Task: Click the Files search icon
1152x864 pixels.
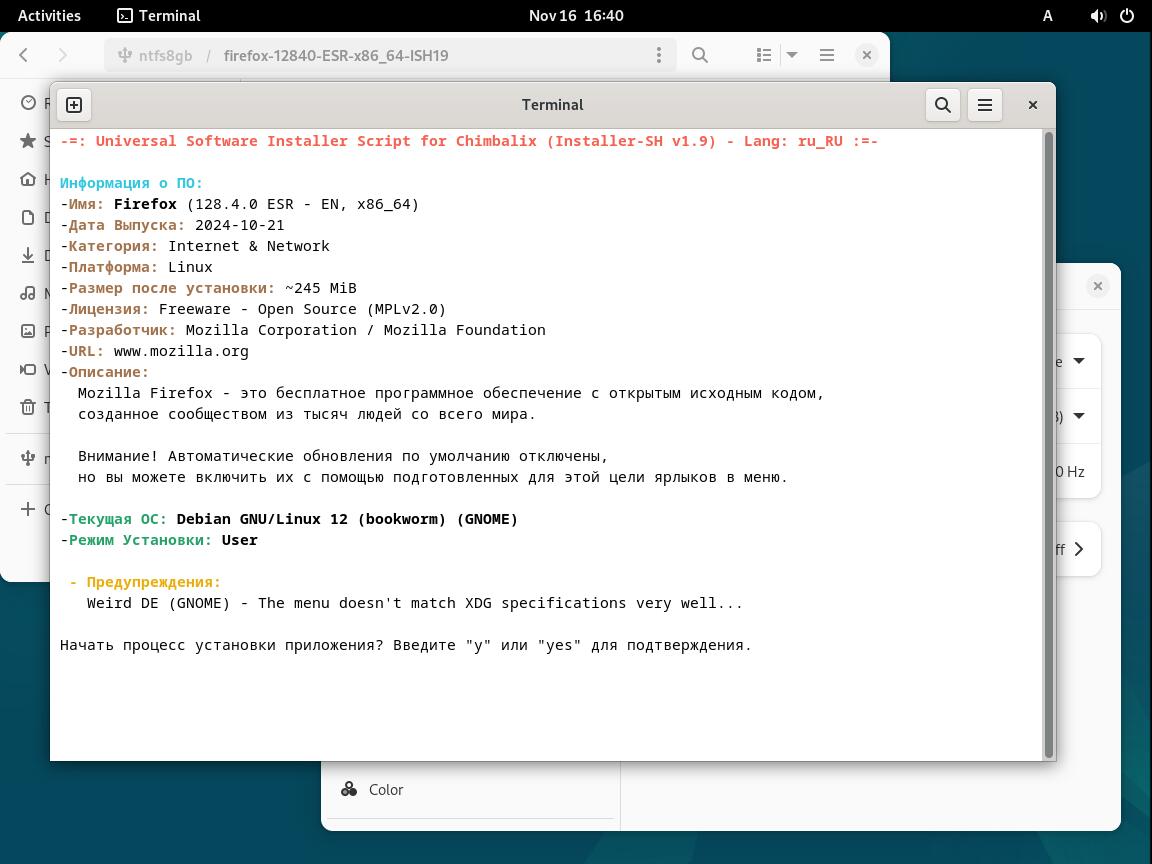Action: pyautogui.click(x=700, y=55)
